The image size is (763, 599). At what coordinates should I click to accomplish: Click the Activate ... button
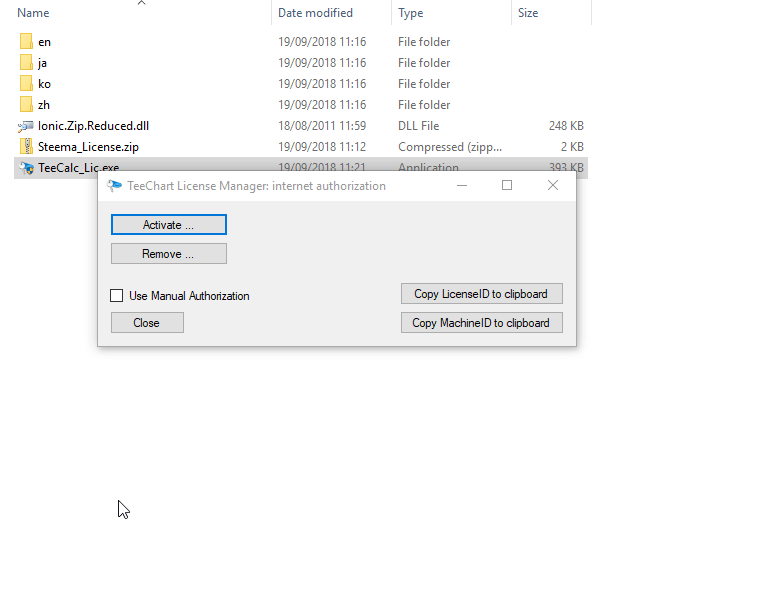point(168,225)
